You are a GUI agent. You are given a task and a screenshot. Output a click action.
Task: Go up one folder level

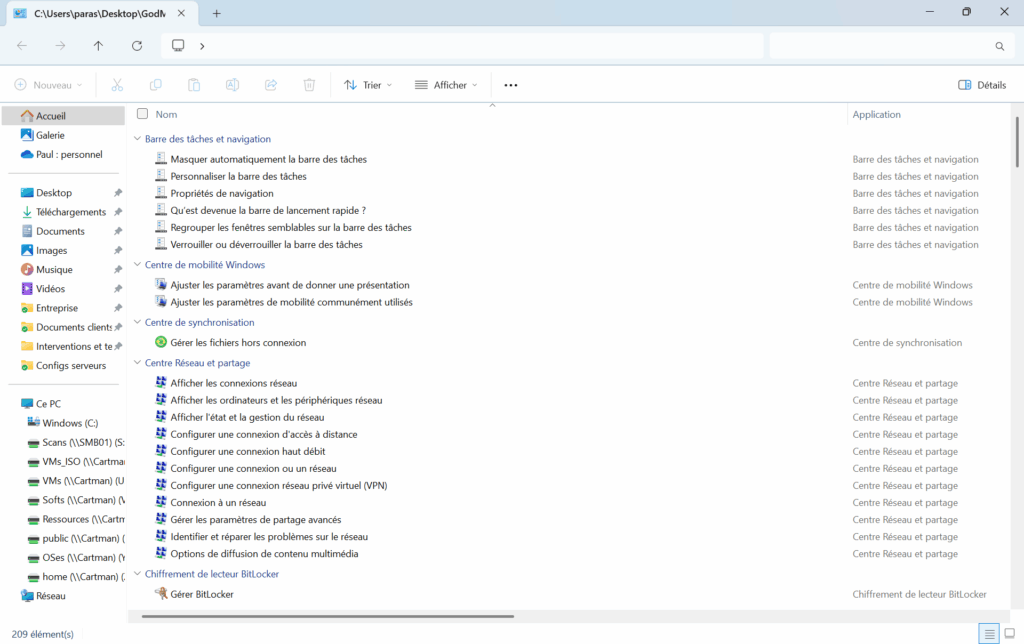(98, 46)
